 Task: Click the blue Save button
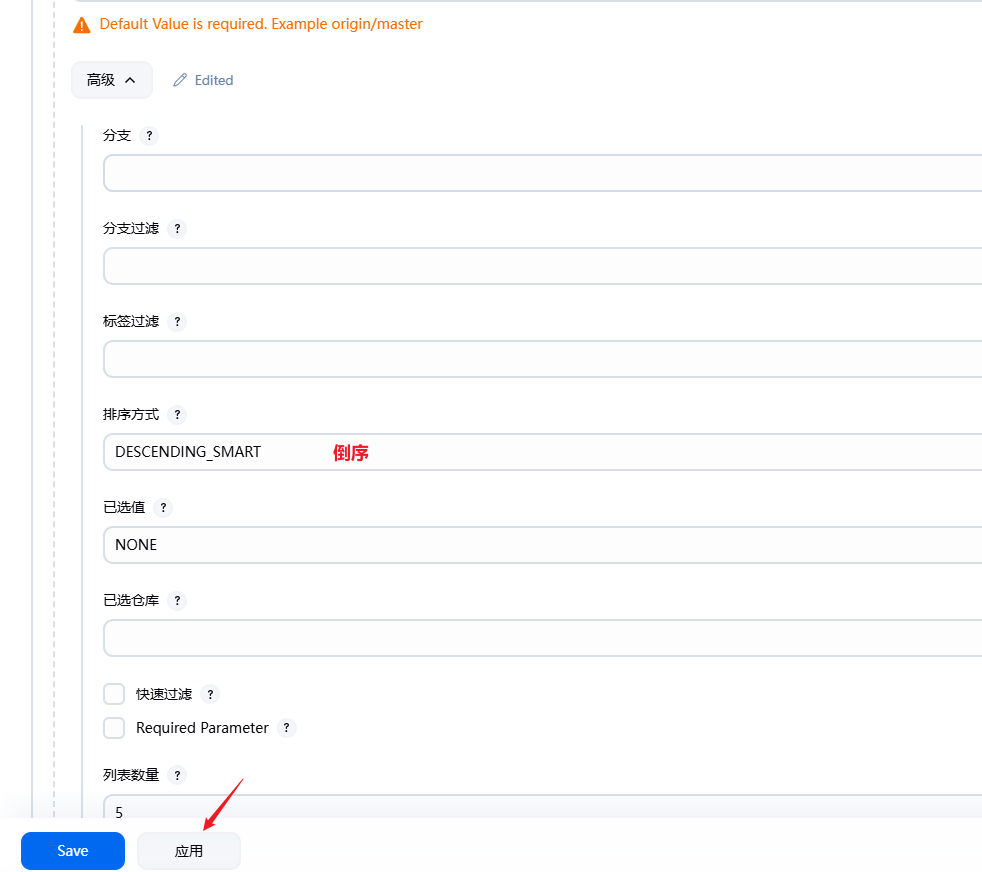[73, 851]
